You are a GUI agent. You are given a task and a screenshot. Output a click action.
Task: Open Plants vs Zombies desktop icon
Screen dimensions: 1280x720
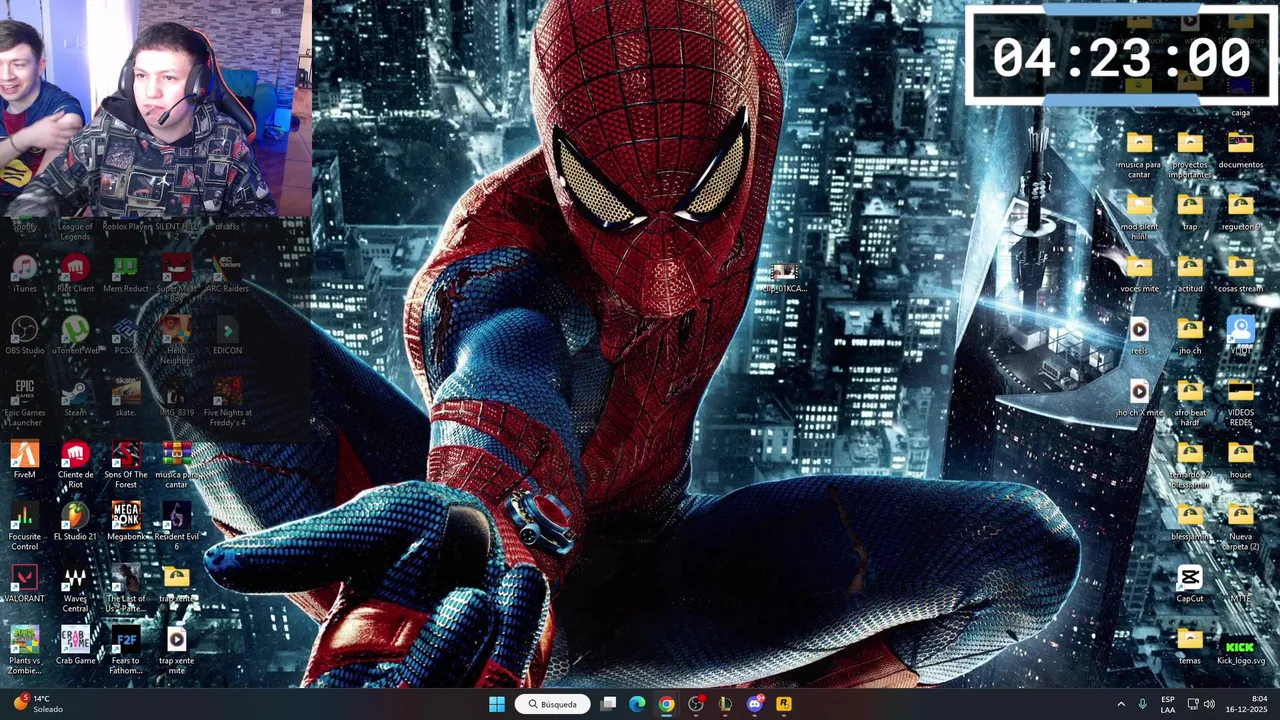24,651
